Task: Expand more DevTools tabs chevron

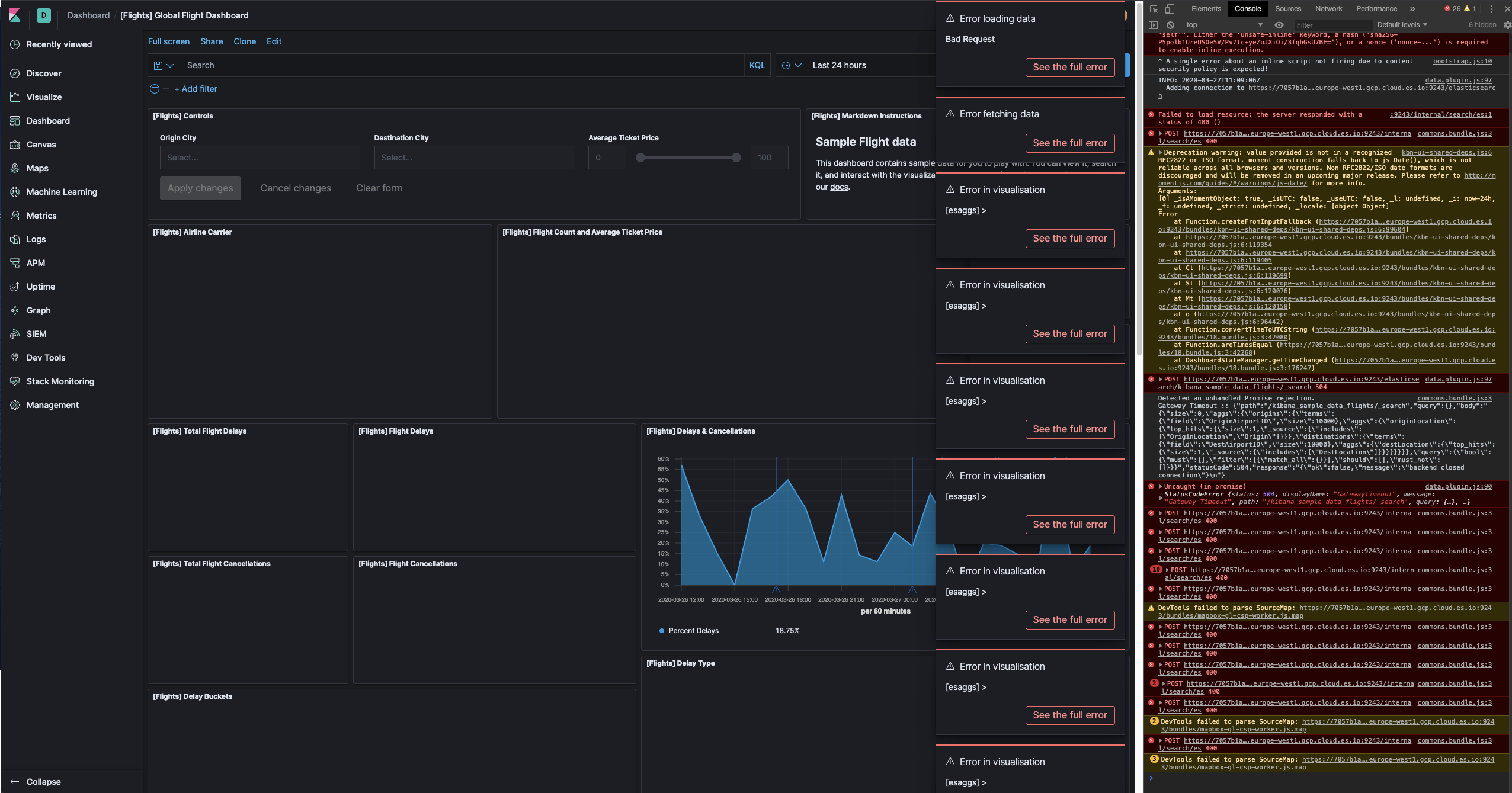Action: coord(1412,9)
